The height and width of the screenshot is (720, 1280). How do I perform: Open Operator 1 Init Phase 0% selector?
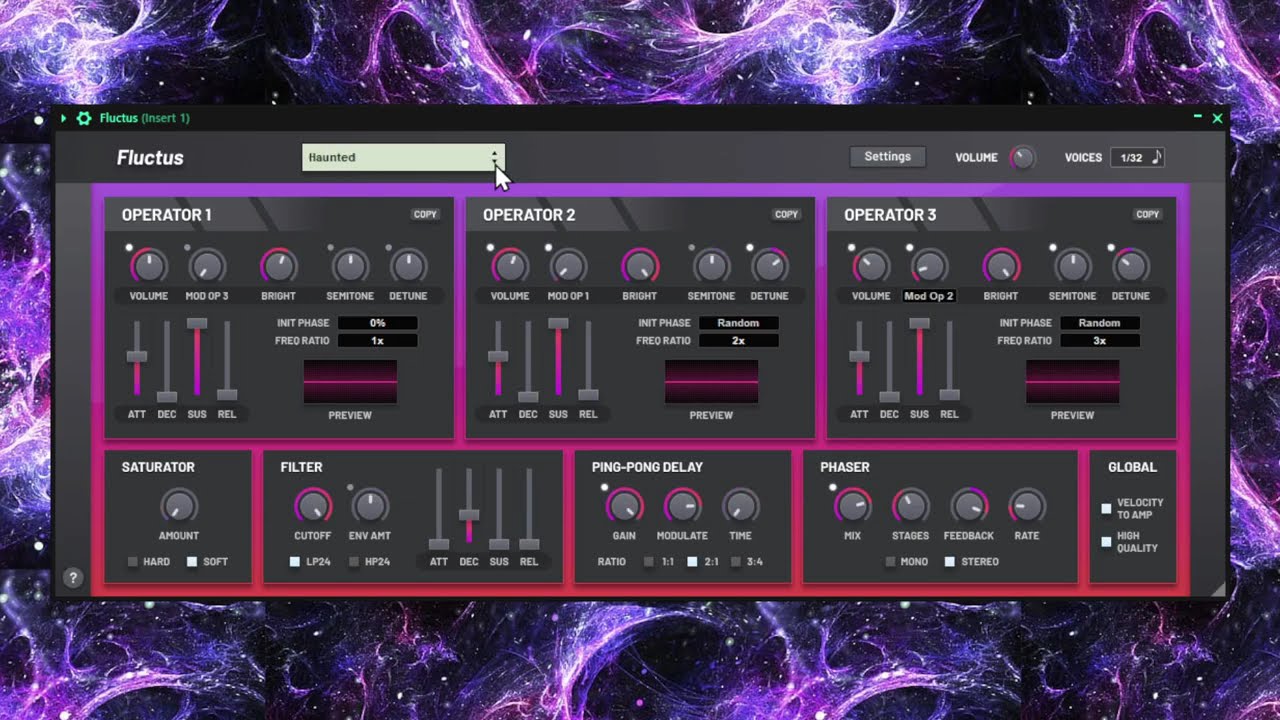tap(378, 323)
